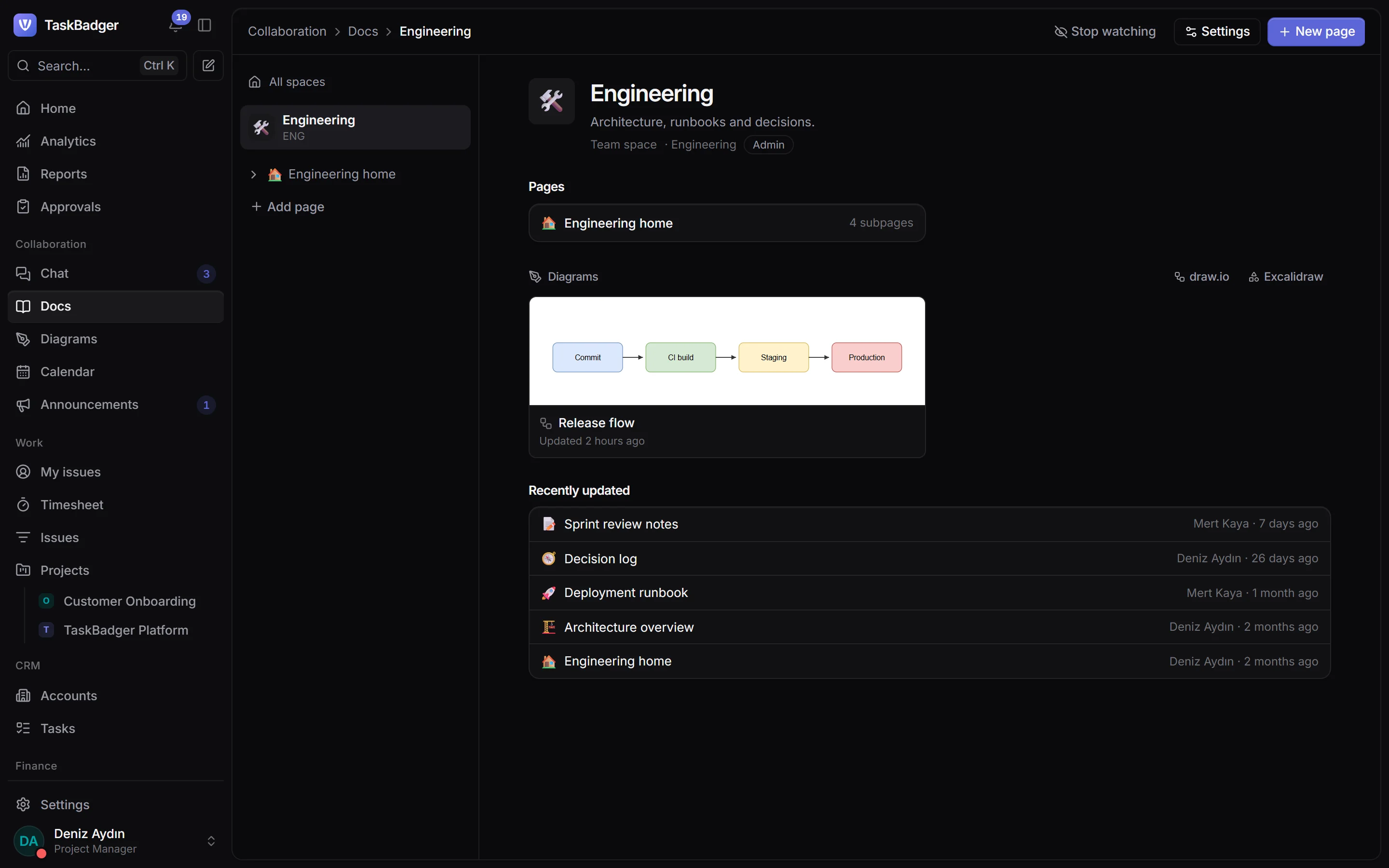Focus the Search field

pos(97,66)
